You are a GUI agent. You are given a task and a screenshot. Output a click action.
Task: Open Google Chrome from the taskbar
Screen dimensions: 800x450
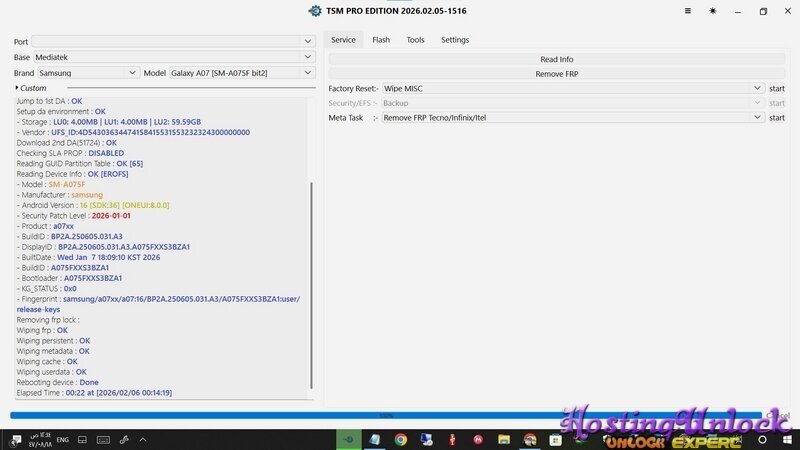[400, 439]
